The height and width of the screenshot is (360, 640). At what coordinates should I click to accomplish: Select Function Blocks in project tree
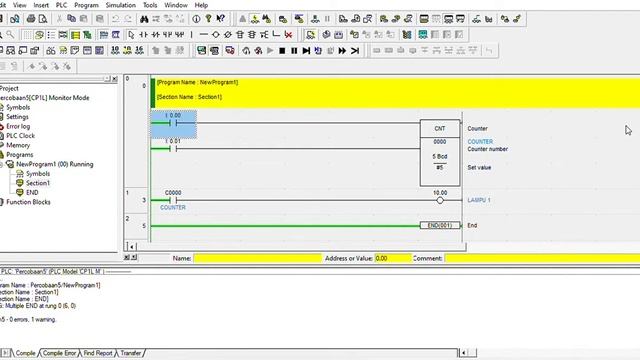[x=28, y=202]
